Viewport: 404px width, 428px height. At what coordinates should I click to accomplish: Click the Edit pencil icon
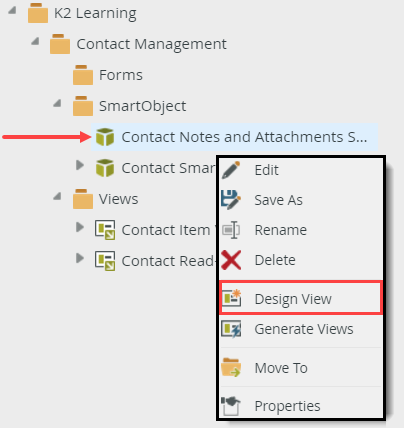point(231,170)
